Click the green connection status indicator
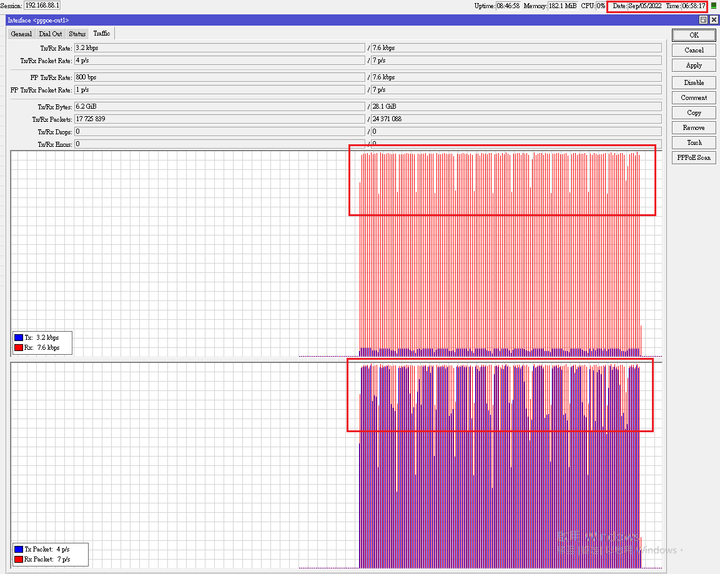Image resolution: width=720 pixels, height=574 pixels. (713, 6)
